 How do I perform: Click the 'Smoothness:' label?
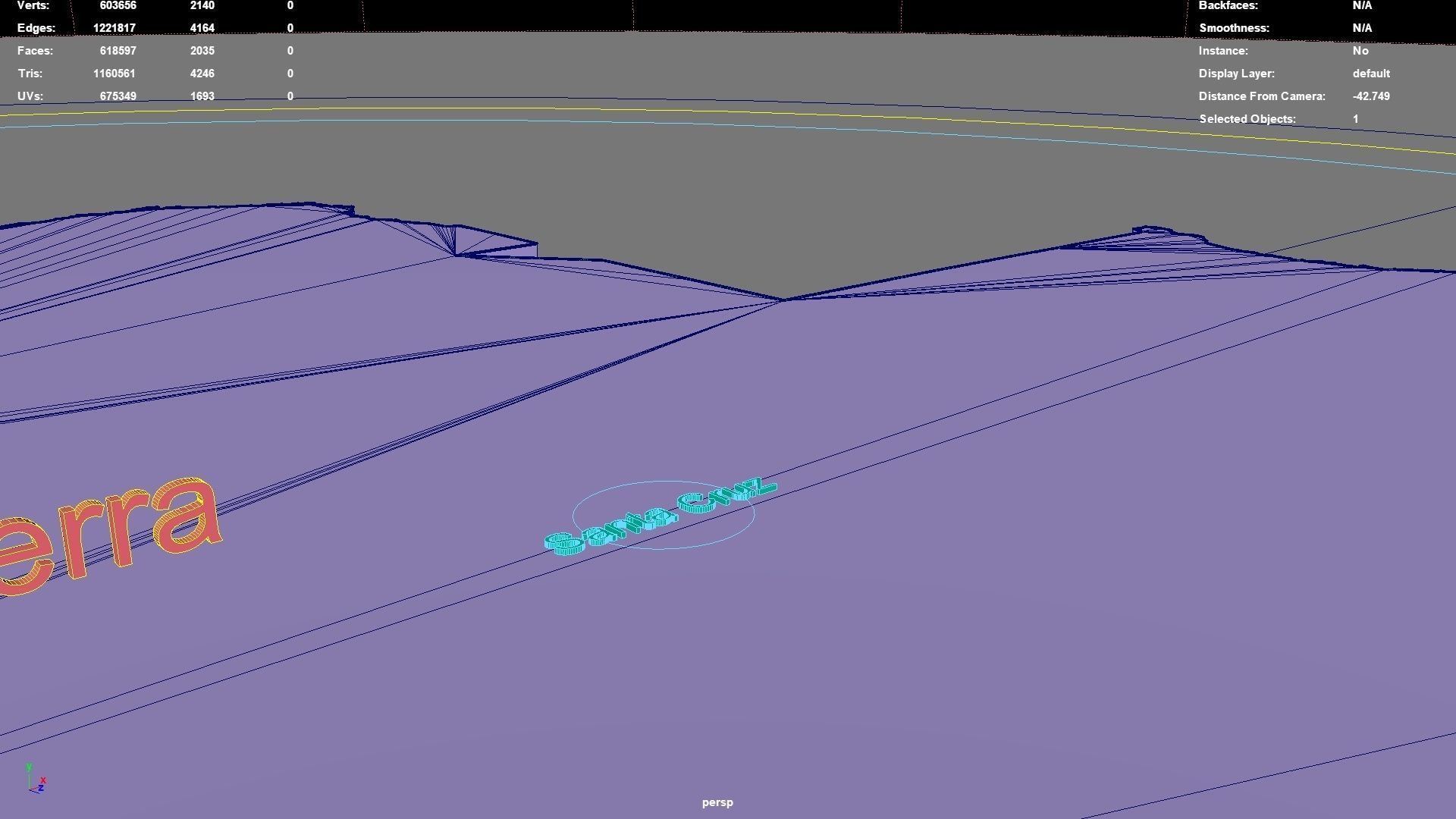point(1234,28)
